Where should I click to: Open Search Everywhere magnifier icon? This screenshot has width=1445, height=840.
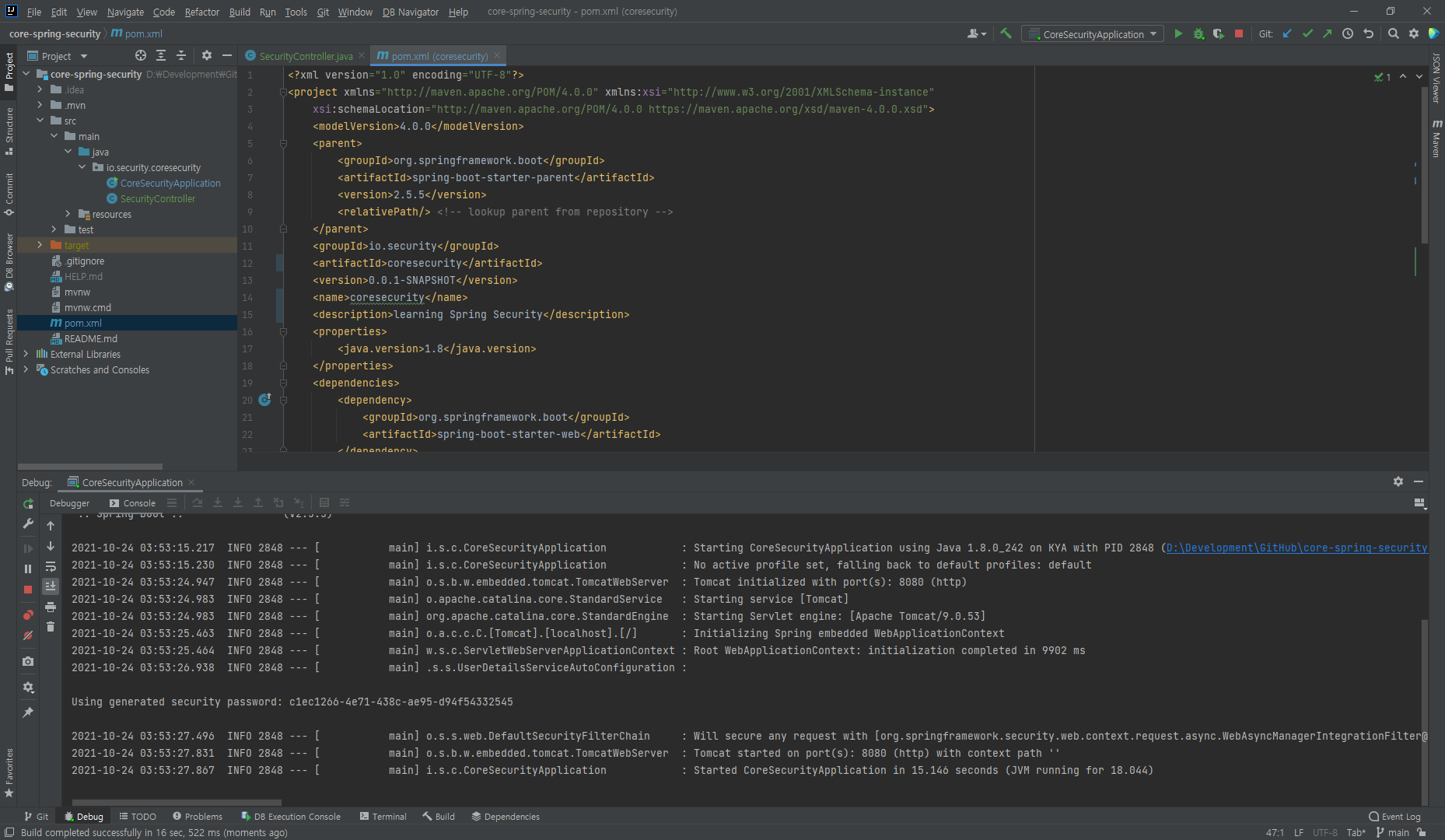point(1394,33)
